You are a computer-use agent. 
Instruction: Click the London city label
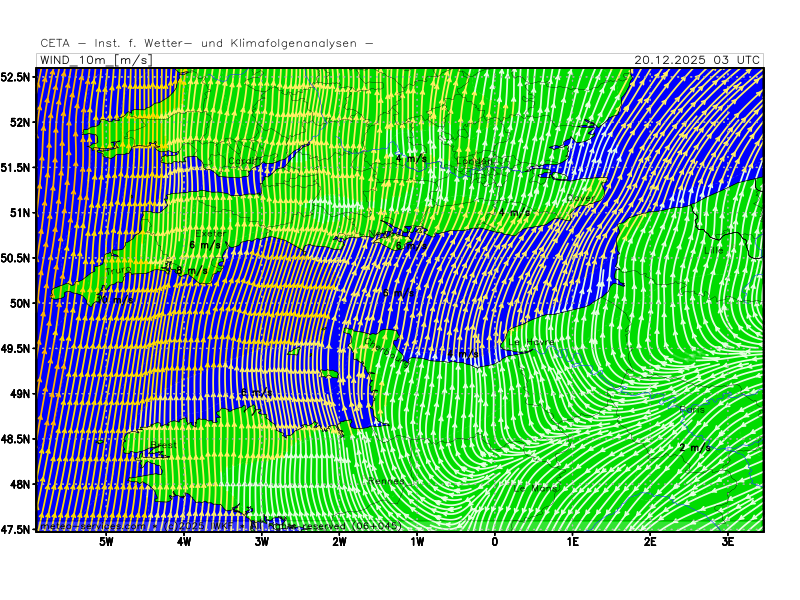tap(474, 161)
